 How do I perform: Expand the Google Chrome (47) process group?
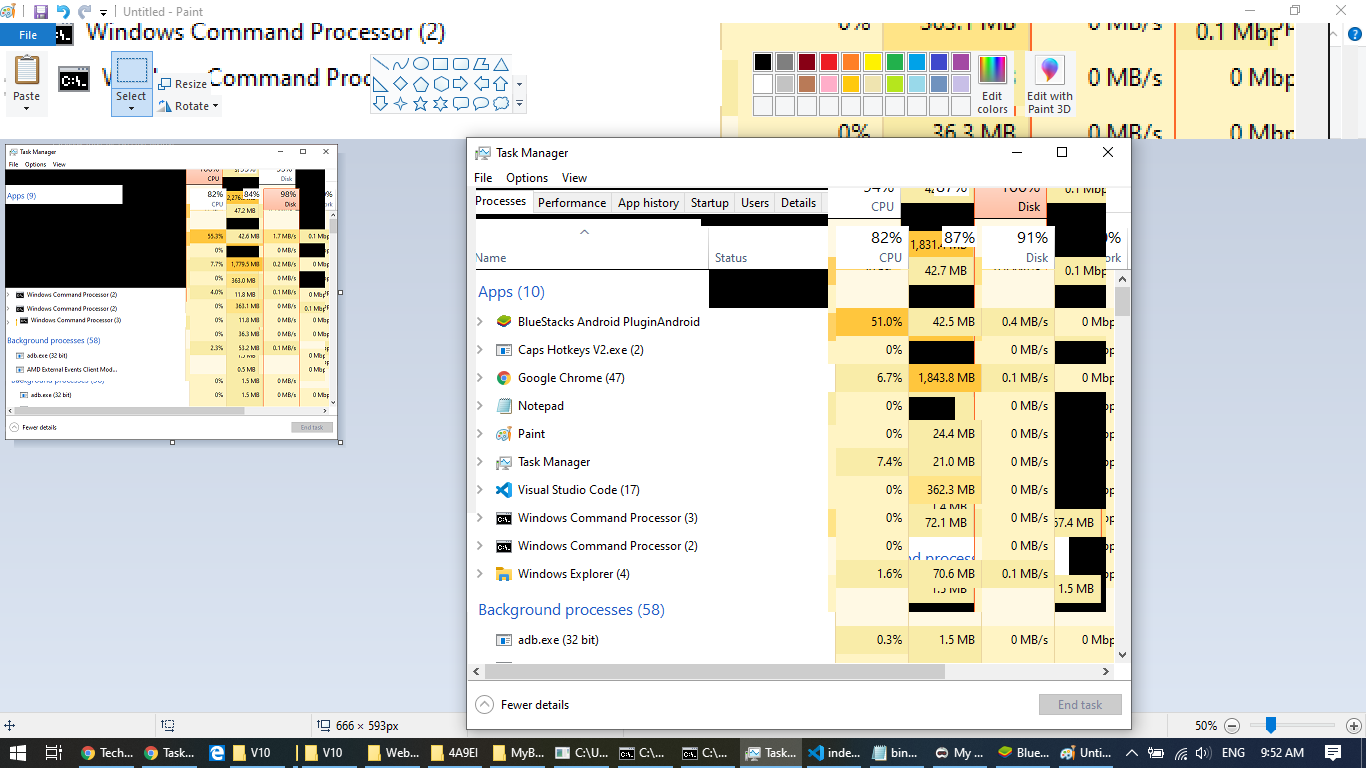tap(480, 378)
